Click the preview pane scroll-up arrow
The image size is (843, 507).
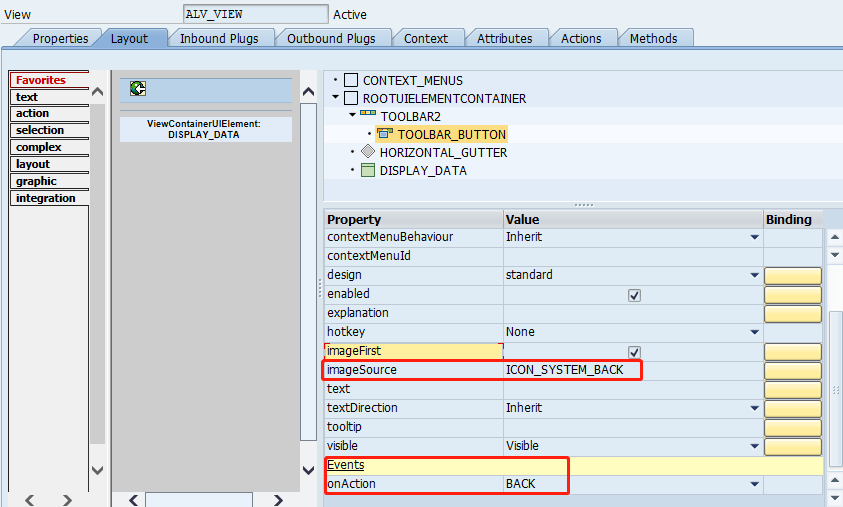[308, 92]
